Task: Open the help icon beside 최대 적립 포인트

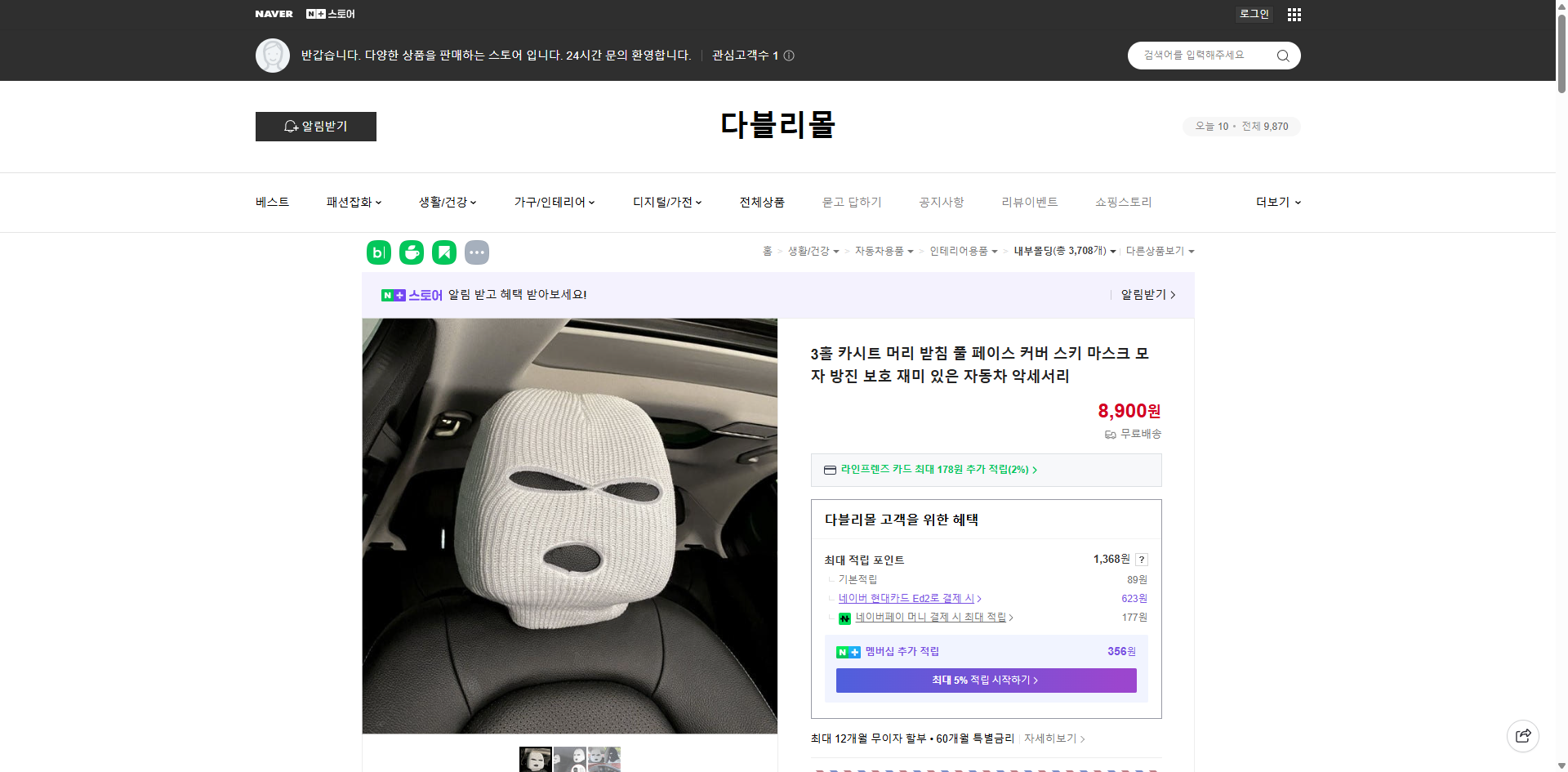Action: pos(1141,560)
